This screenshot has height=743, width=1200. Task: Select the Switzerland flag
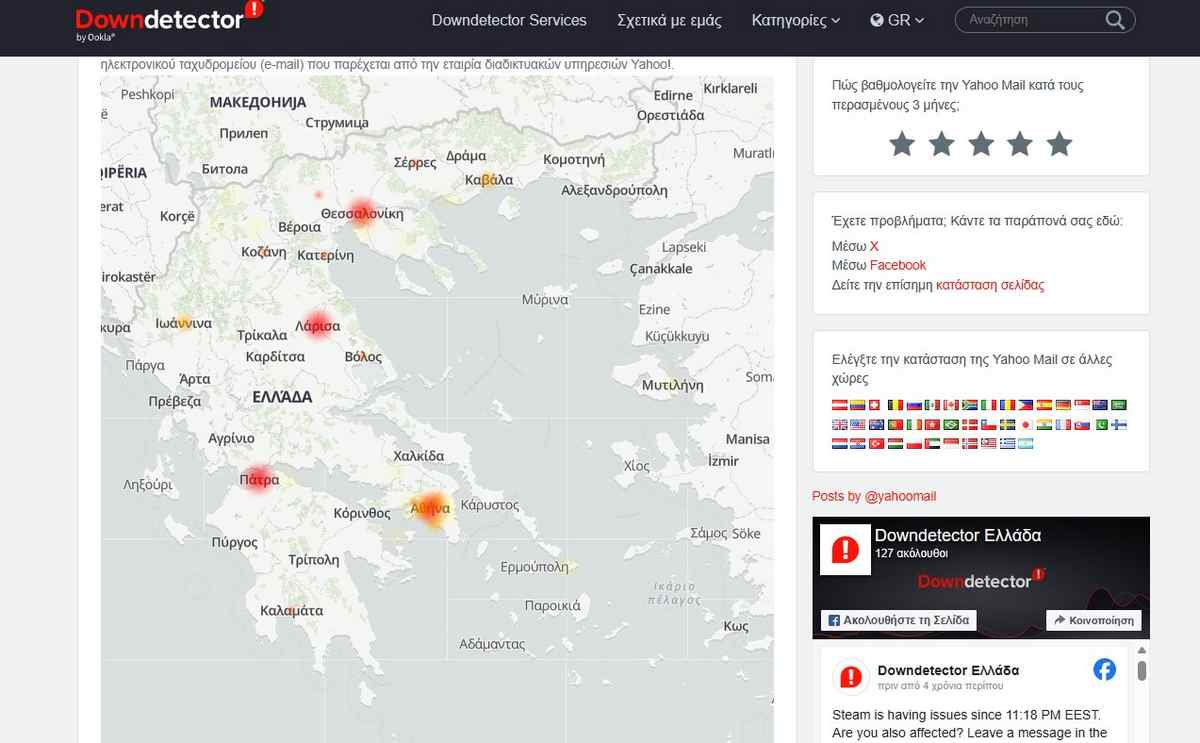875,405
